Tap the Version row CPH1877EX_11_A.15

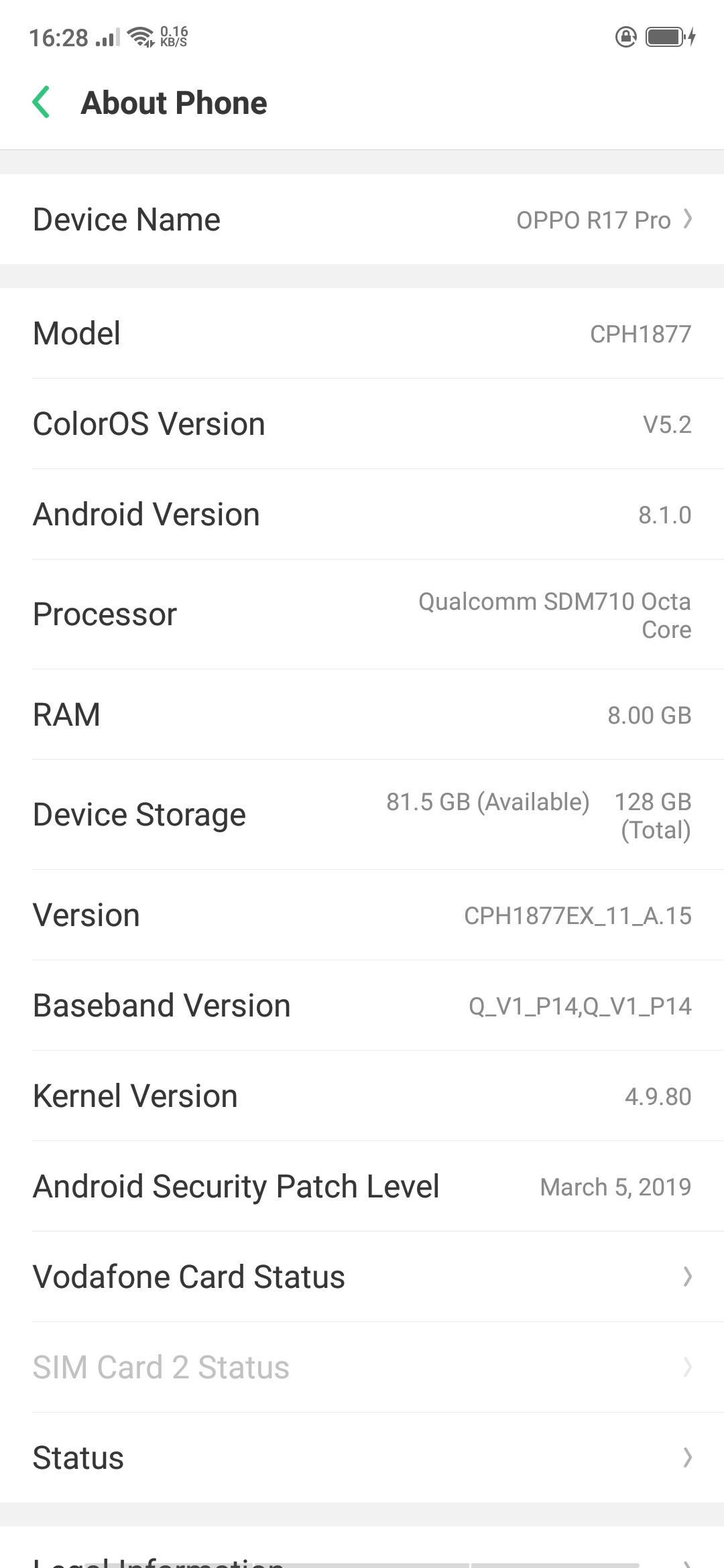tap(362, 915)
